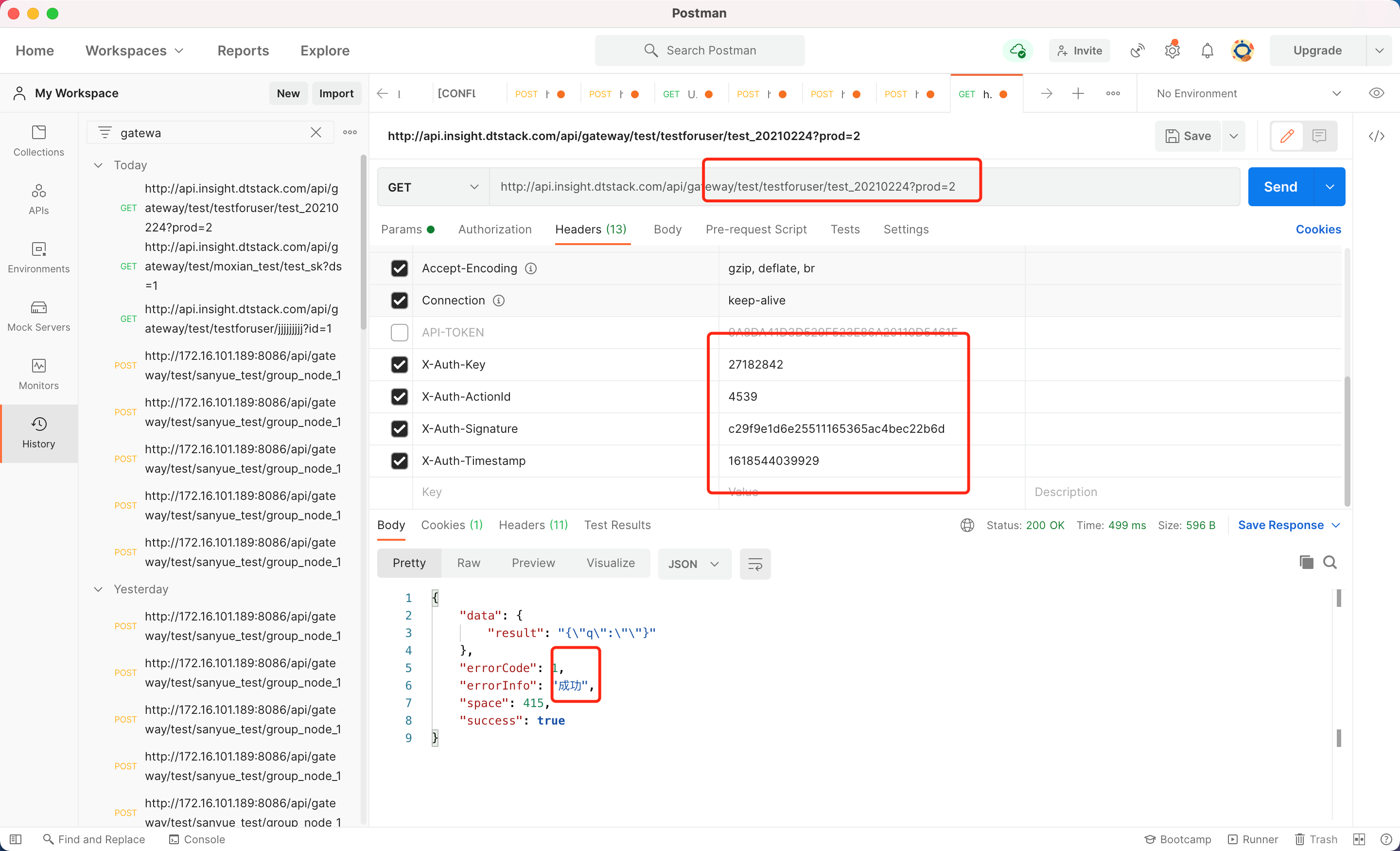Open the code snippet panel icon
Screen dimensions: 1400x851
(1376, 136)
